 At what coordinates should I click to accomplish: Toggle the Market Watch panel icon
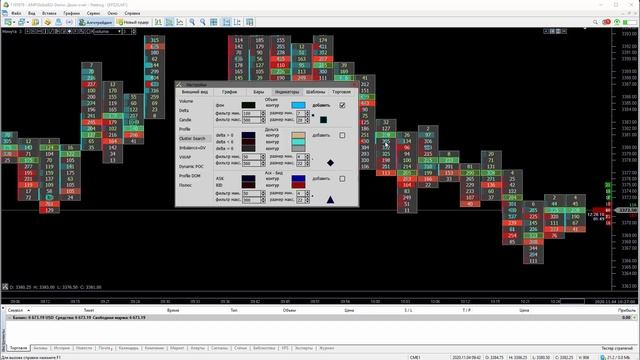coord(36,22)
